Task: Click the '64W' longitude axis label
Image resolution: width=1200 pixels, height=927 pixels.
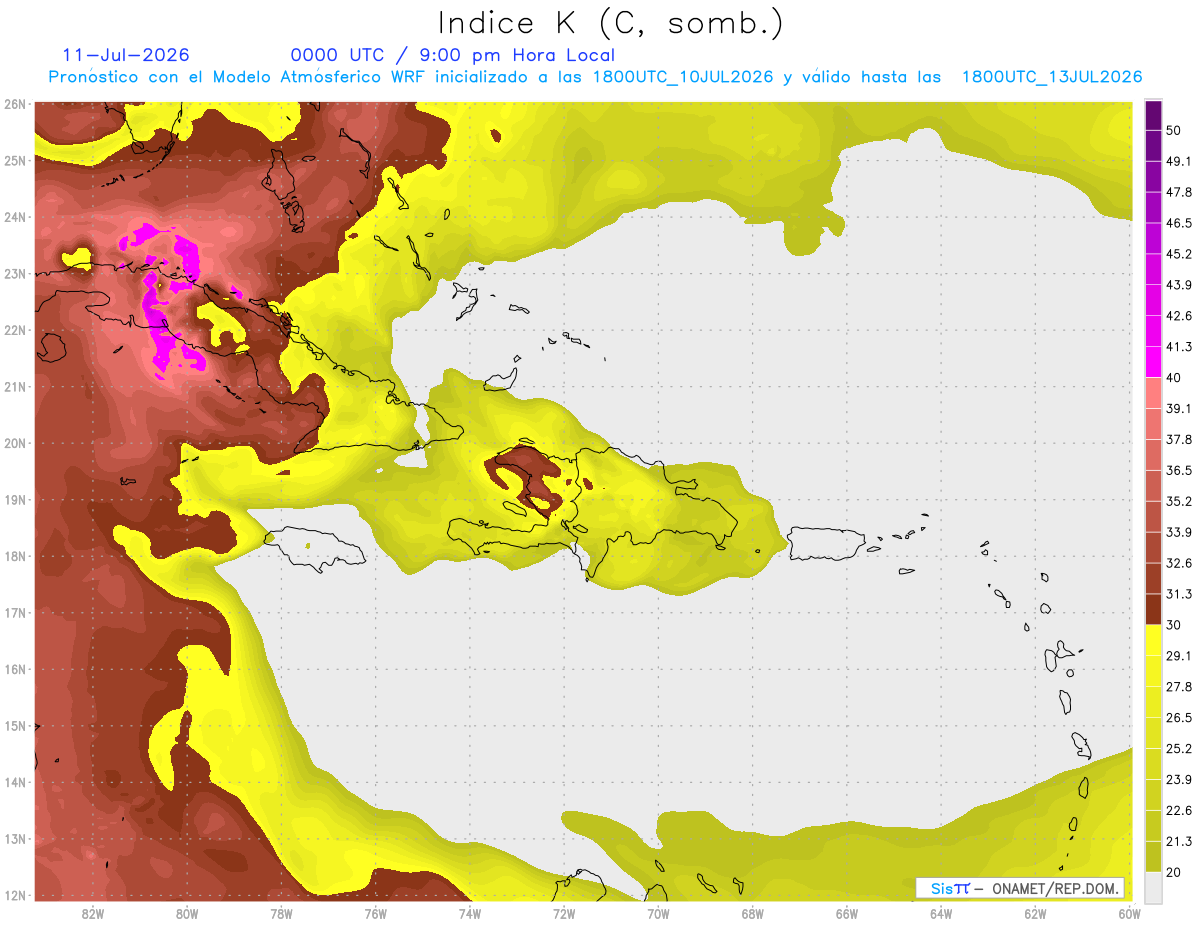Action: coord(941,913)
